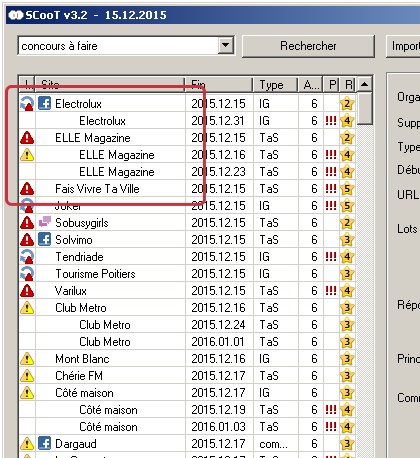Click red warning icon for Varilux

[27, 291]
